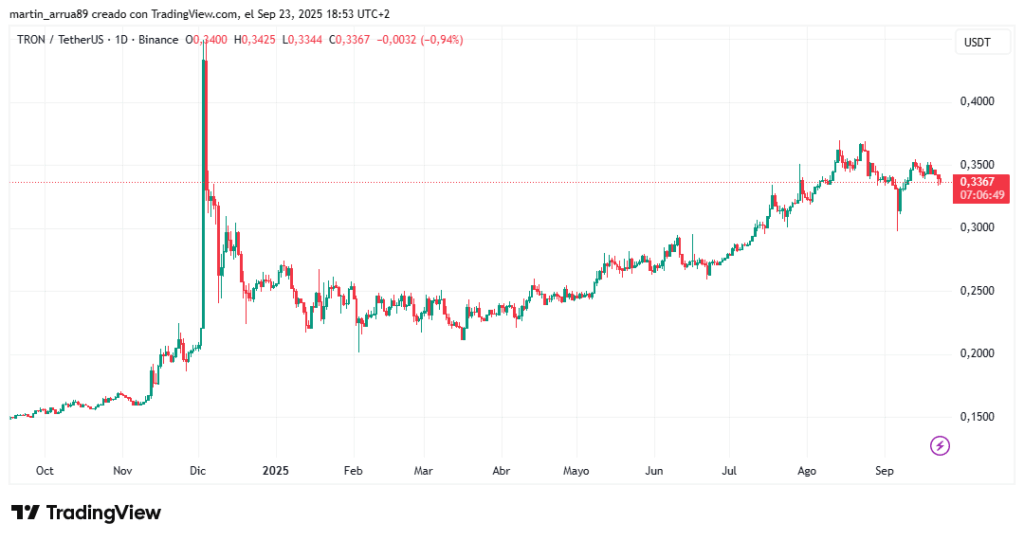Click the TradingView wordmark text
The height and width of the screenshot is (541, 1024).
coord(103,513)
